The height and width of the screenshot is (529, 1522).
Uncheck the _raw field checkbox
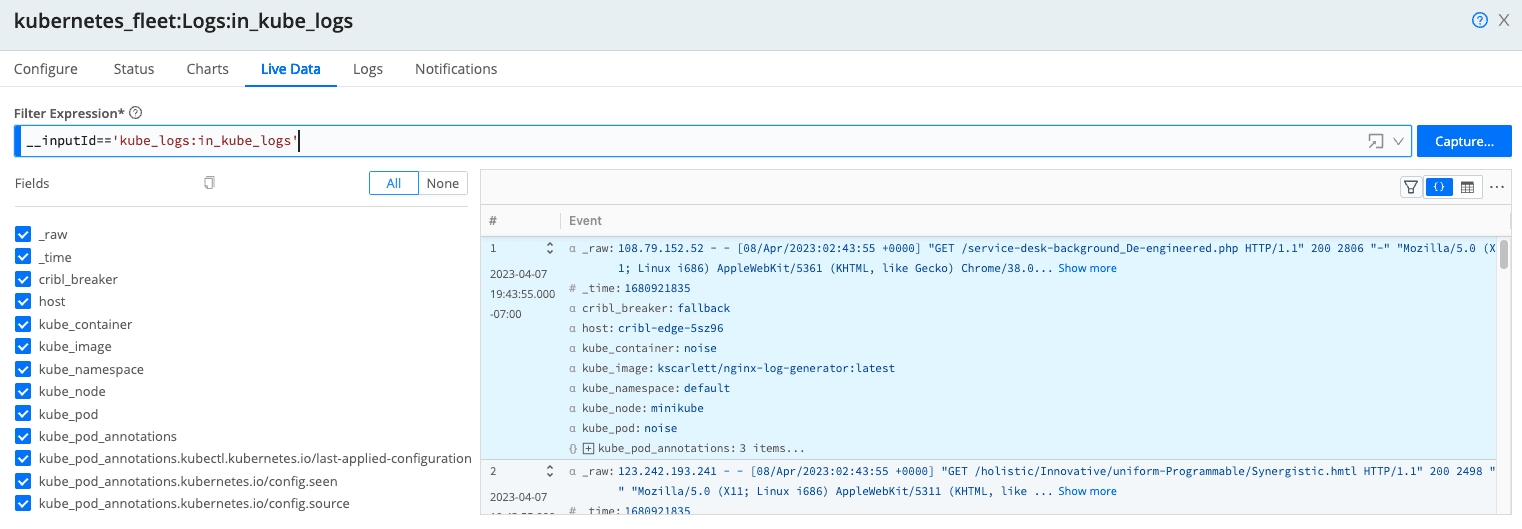click(x=24, y=234)
